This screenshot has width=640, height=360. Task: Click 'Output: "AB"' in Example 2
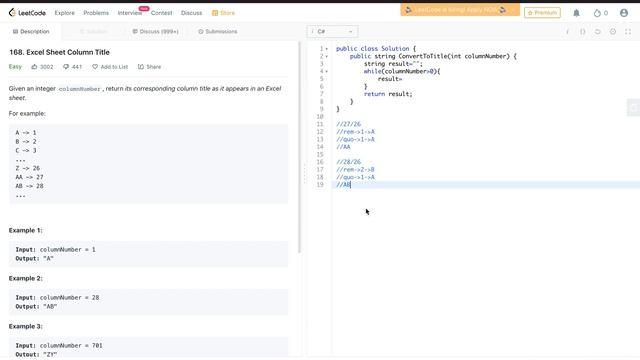click(36, 307)
